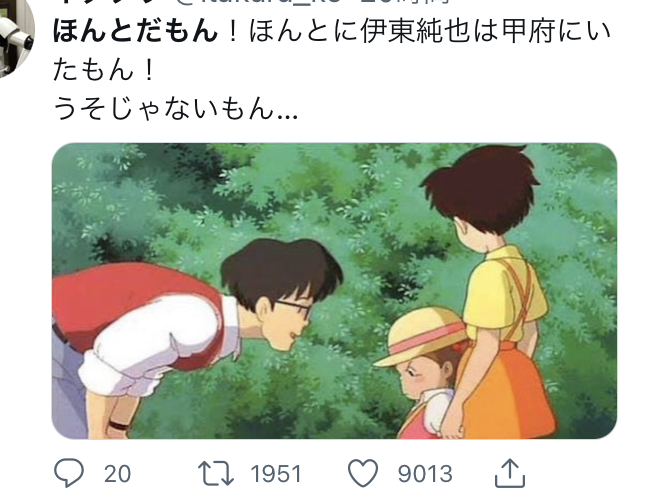The width and height of the screenshot is (650, 497).
Task: Click the text たもん！ on second line
Action: coord(104,70)
